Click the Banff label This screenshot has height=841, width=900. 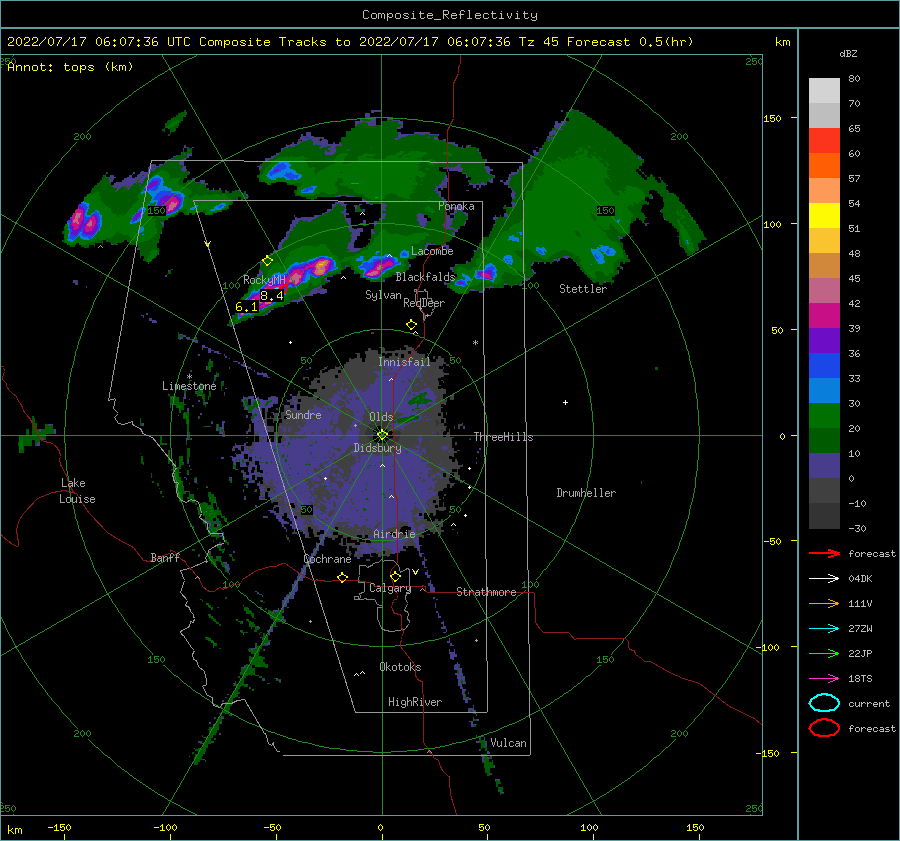(165, 557)
